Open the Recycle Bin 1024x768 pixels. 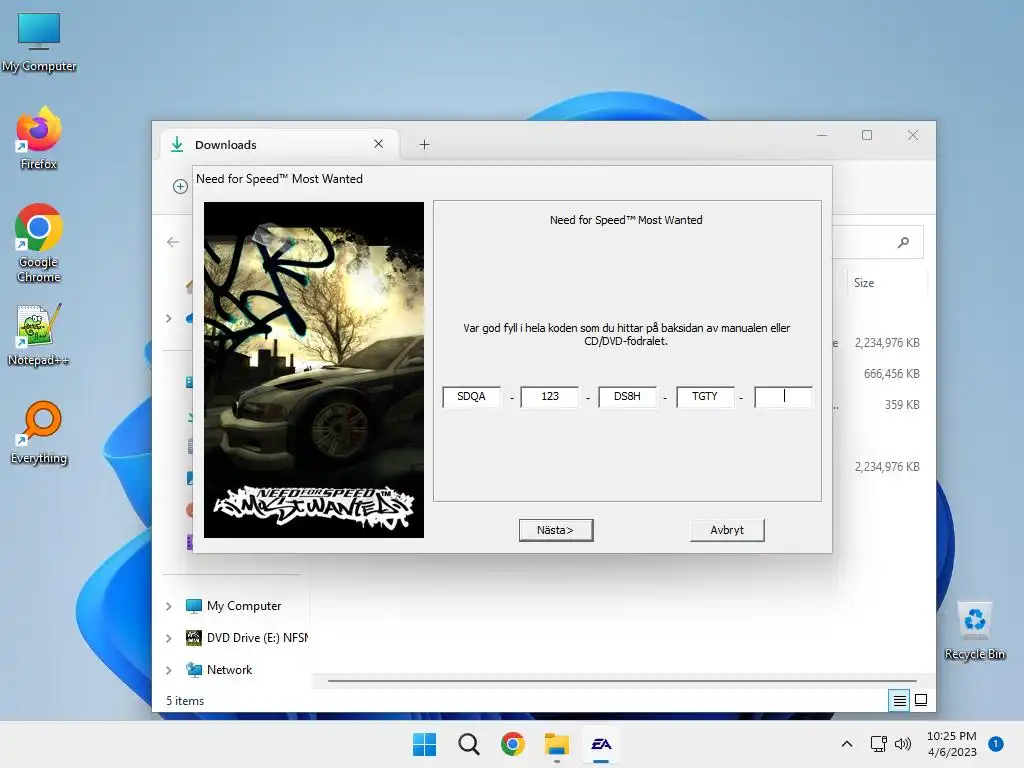974,631
